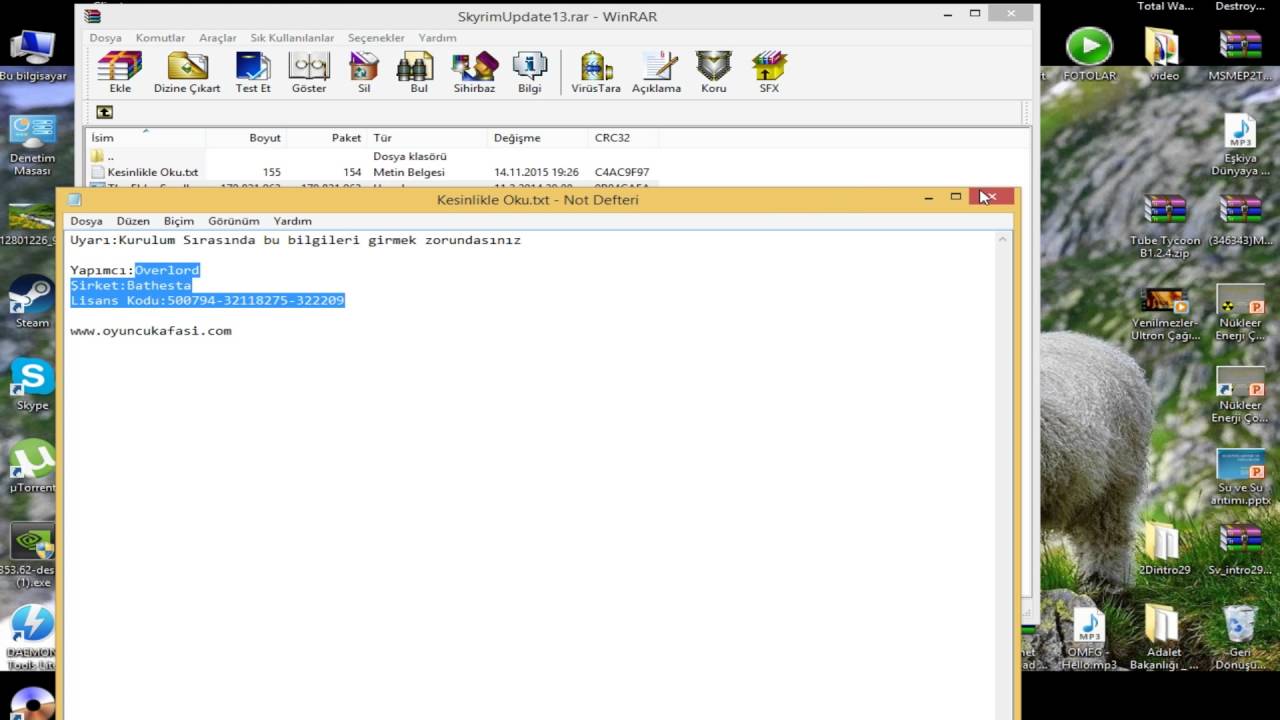
Task: Open the Sihirbaz wizard icon
Action: 474,72
